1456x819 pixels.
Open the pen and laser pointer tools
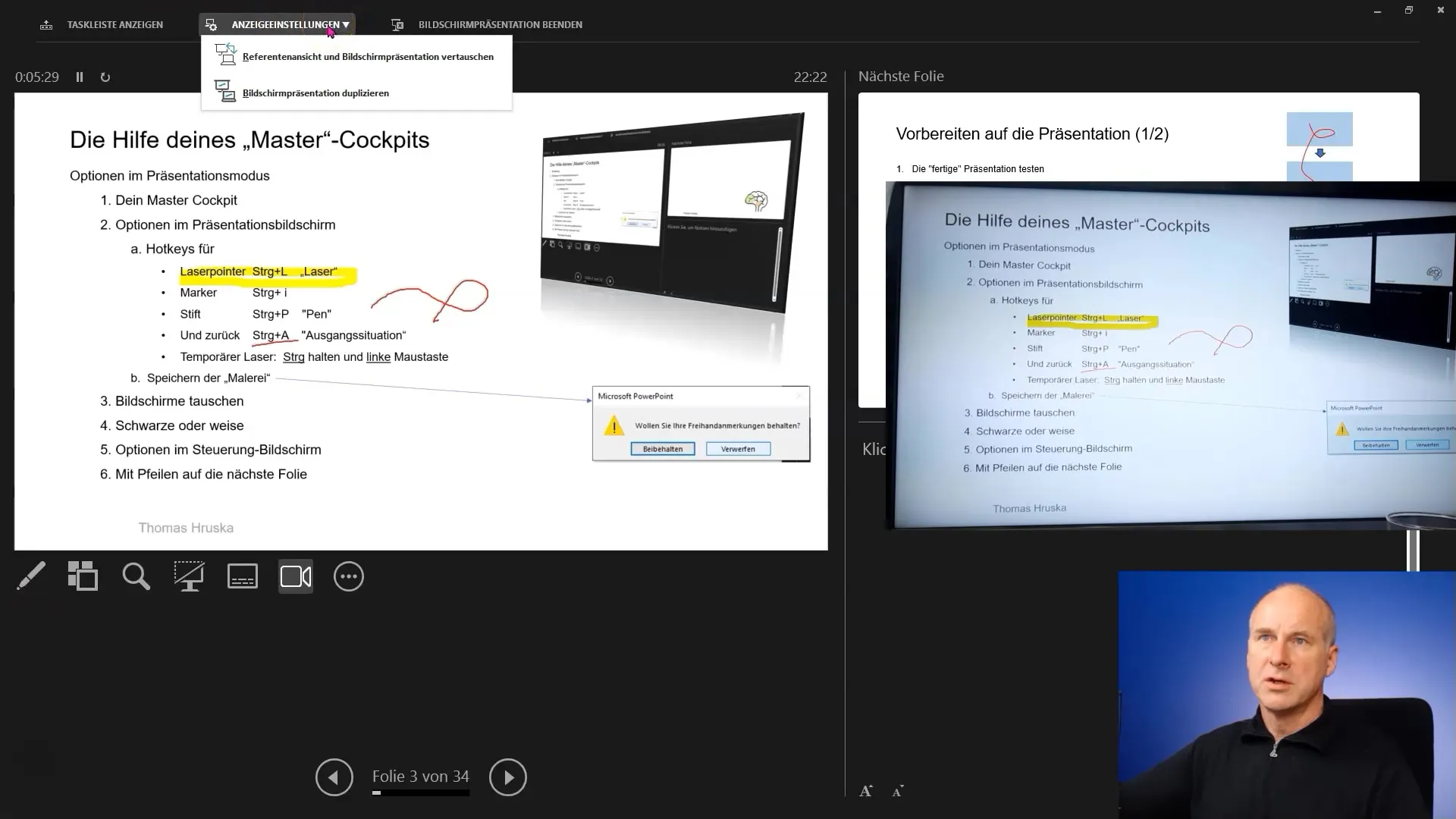coord(31,576)
